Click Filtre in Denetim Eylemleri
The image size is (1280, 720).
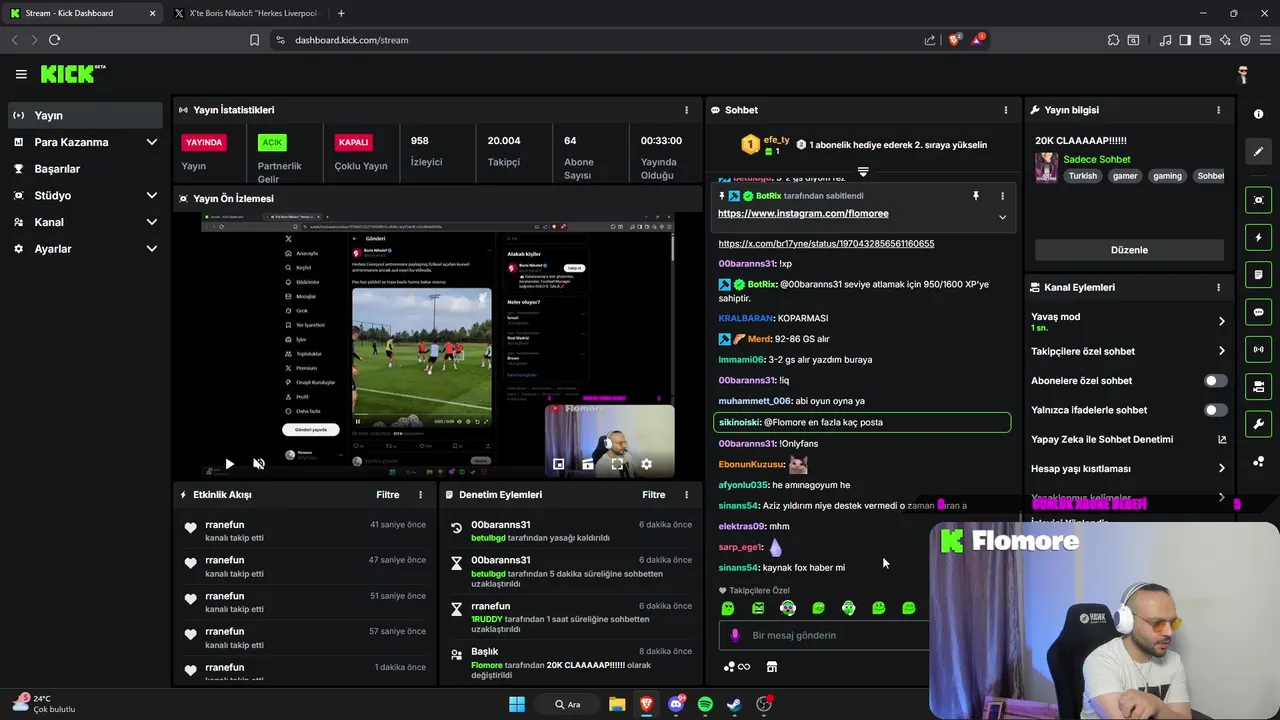click(654, 495)
